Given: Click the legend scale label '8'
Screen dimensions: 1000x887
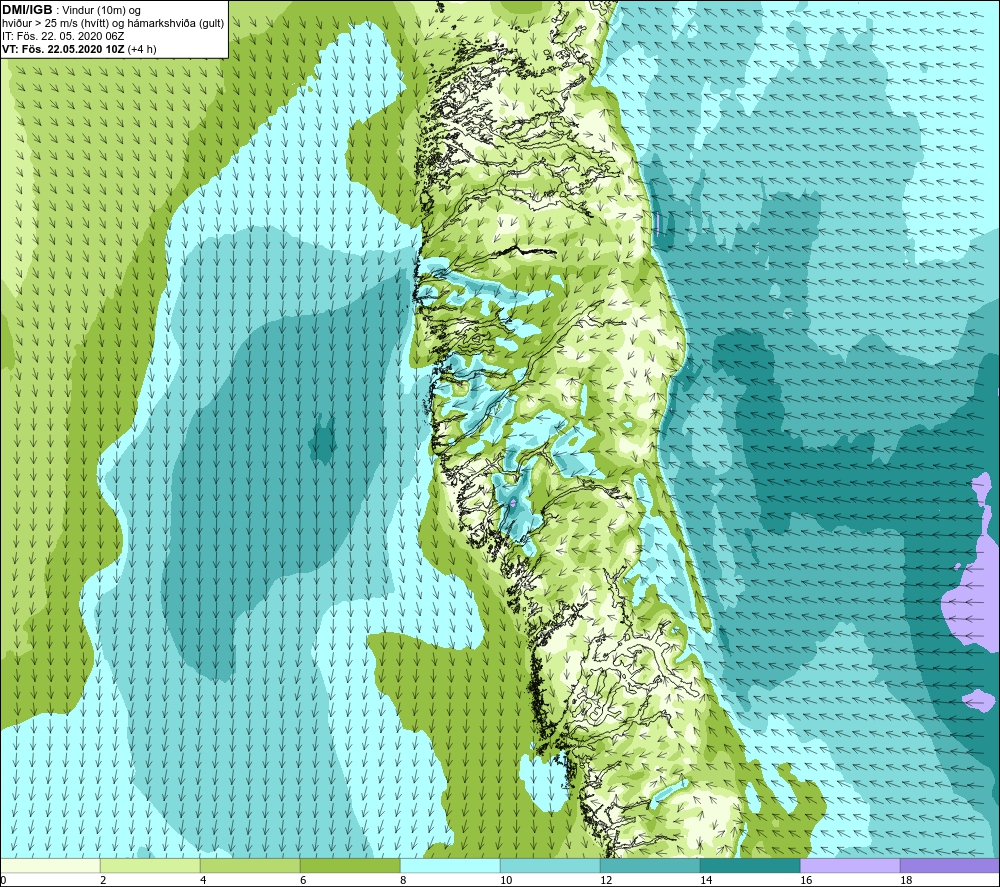Looking at the screenshot, I should pos(403,881).
